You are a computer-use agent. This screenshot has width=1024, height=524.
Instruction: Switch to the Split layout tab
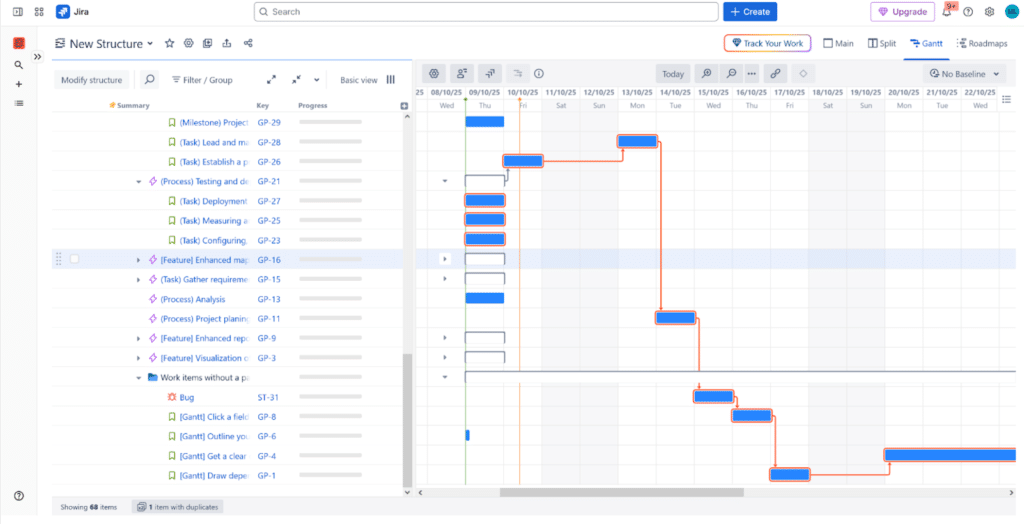tap(882, 44)
